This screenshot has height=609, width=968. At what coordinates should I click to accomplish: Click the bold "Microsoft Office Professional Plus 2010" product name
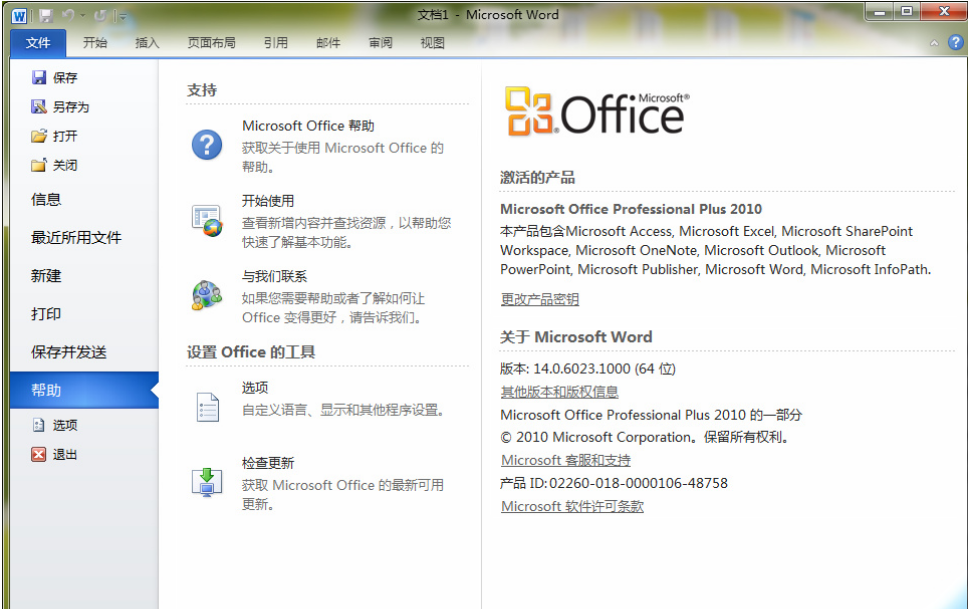[x=631, y=209]
